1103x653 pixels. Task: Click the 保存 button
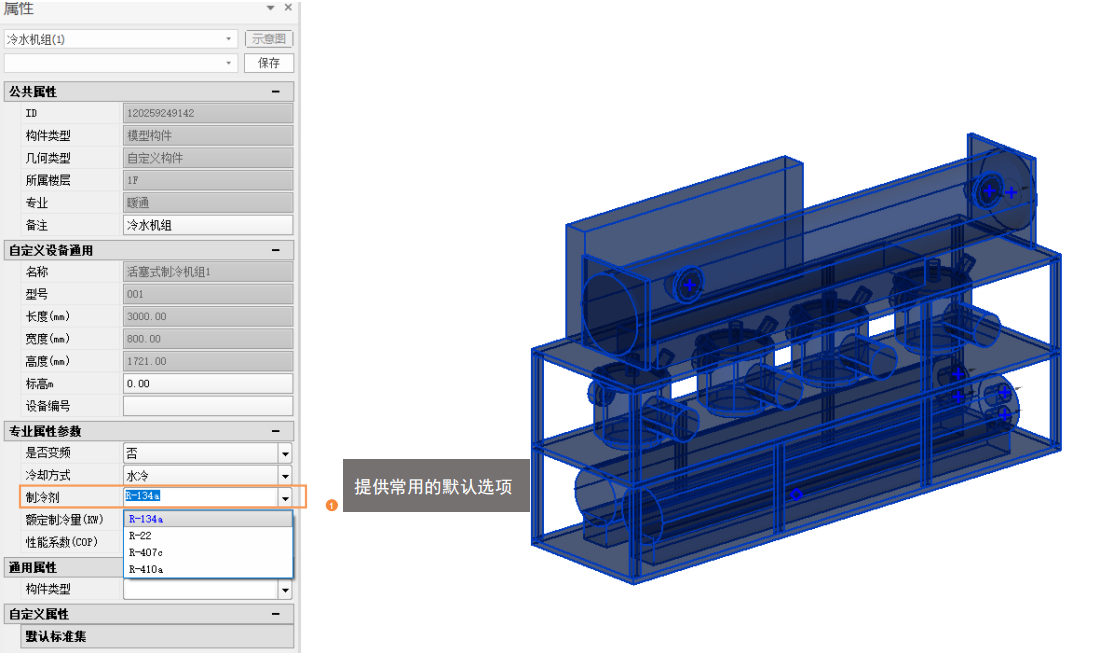click(x=269, y=63)
